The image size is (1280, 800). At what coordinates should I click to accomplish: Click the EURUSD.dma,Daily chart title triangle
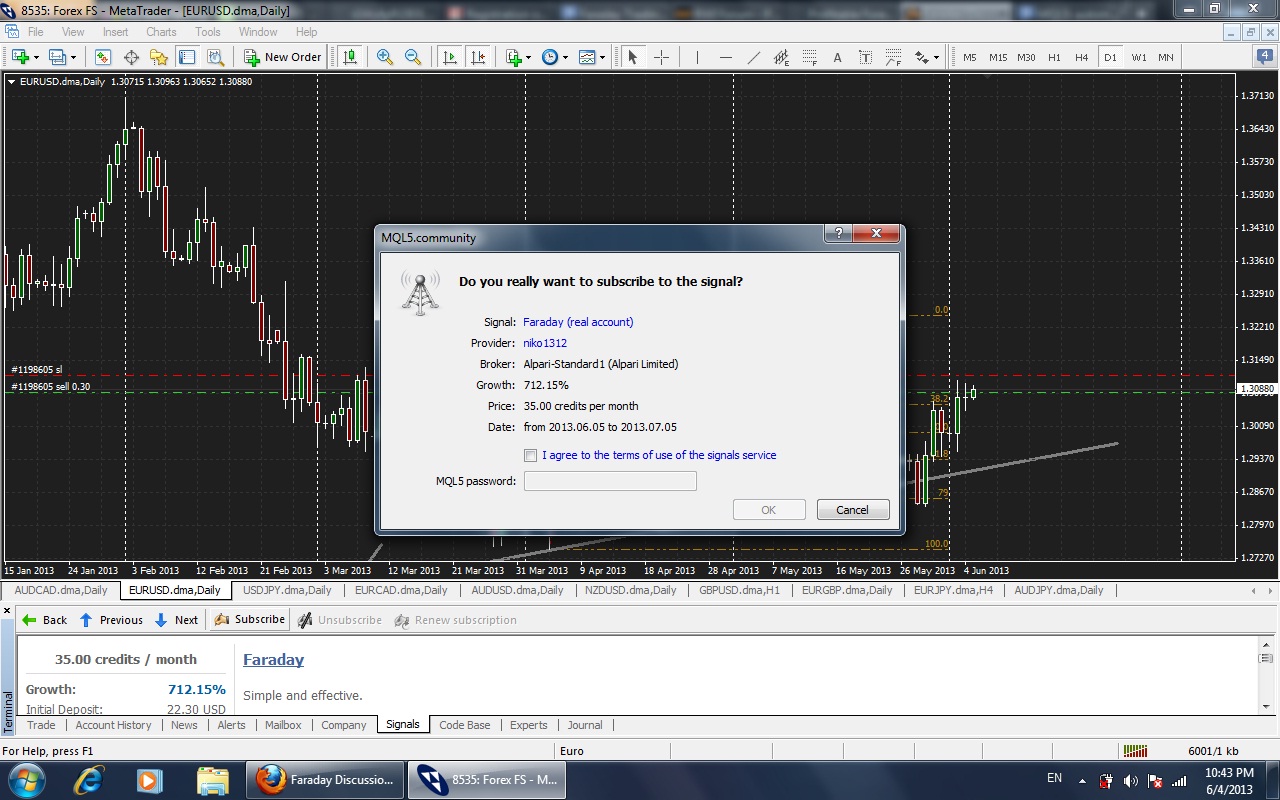(x=11, y=82)
